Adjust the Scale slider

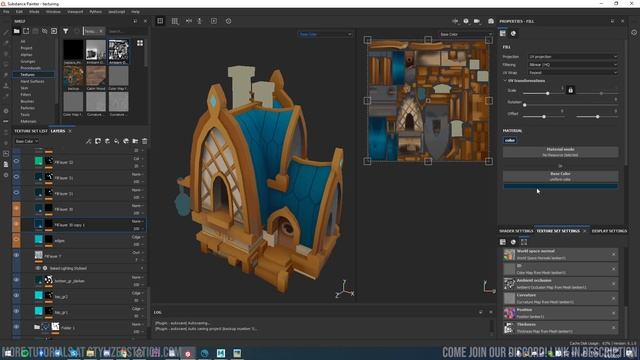pos(543,93)
